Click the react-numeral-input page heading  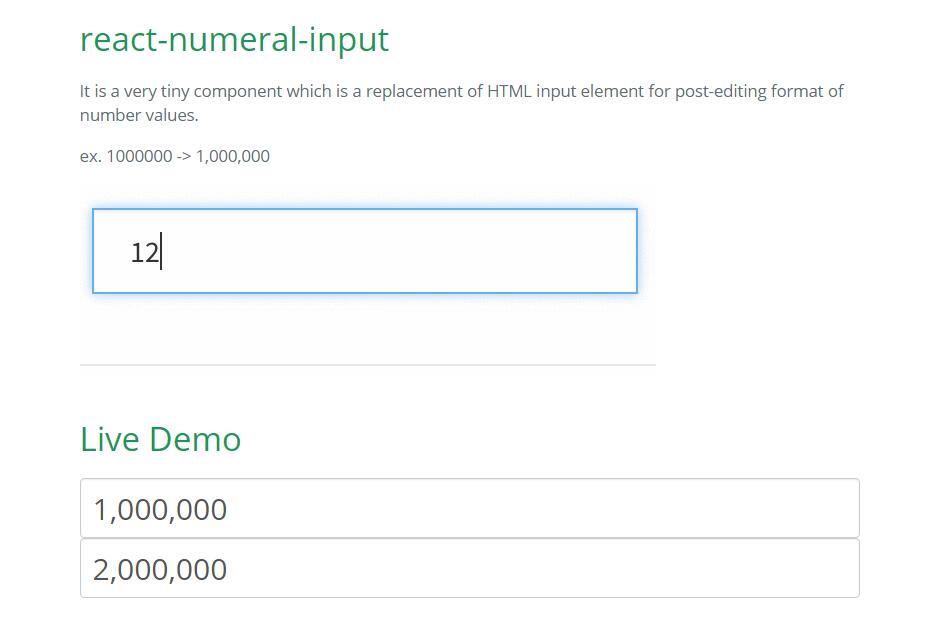[234, 40]
